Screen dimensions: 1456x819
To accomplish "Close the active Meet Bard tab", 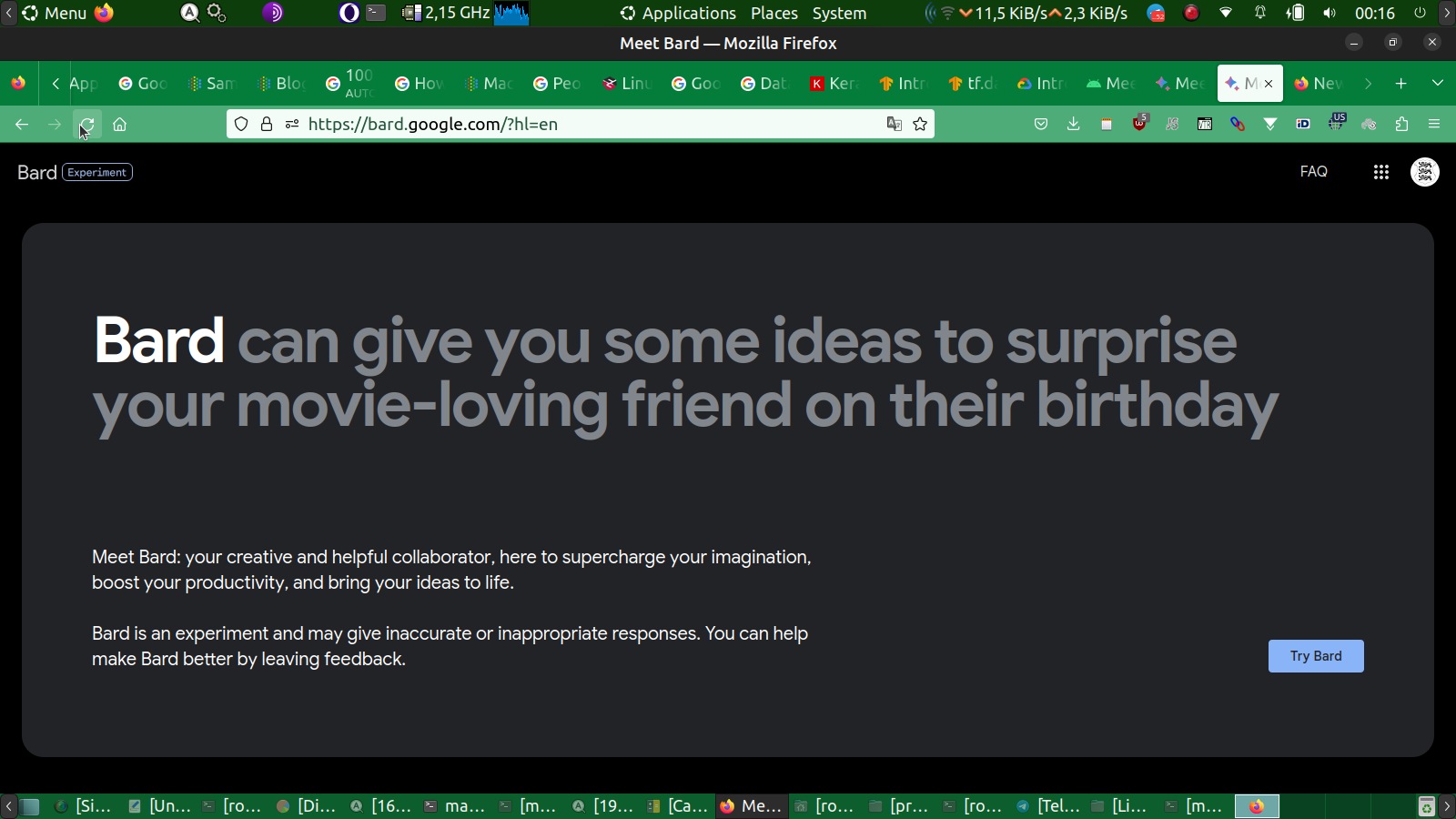I will pos(1269,84).
